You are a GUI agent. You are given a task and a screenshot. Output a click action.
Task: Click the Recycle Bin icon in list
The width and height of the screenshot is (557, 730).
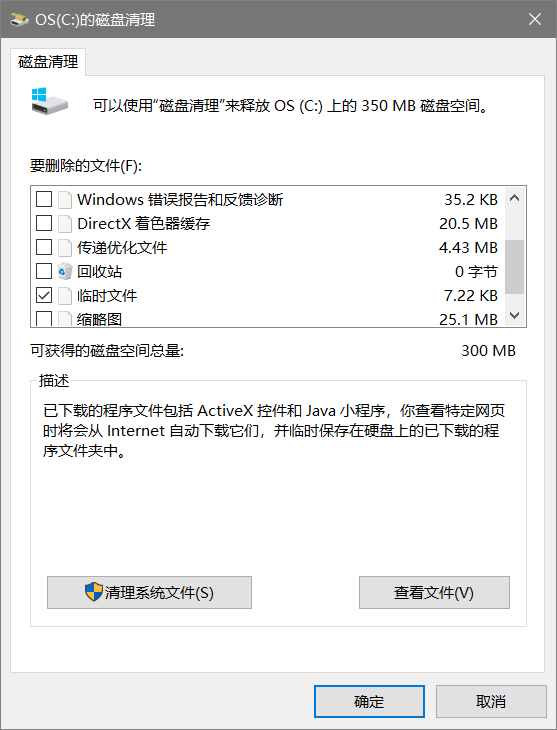65,271
